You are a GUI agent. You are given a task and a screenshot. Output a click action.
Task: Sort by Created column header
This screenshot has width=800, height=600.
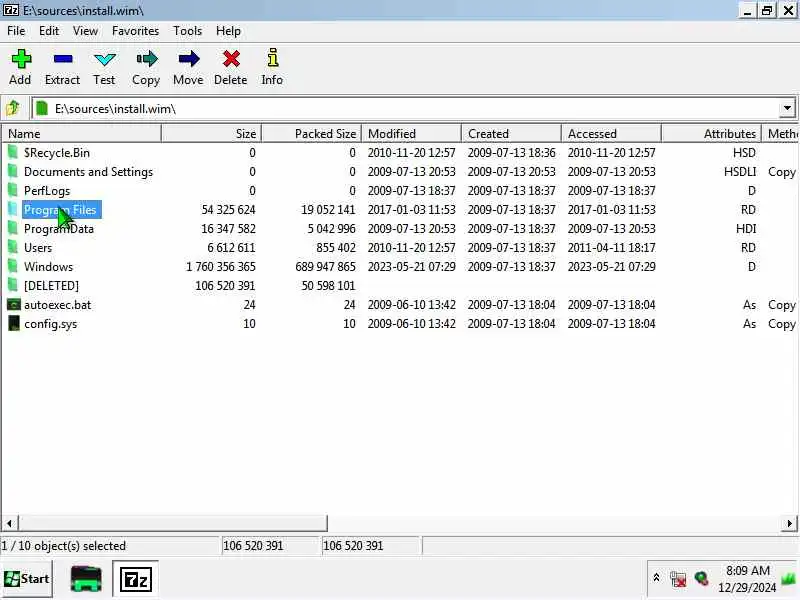(x=511, y=134)
